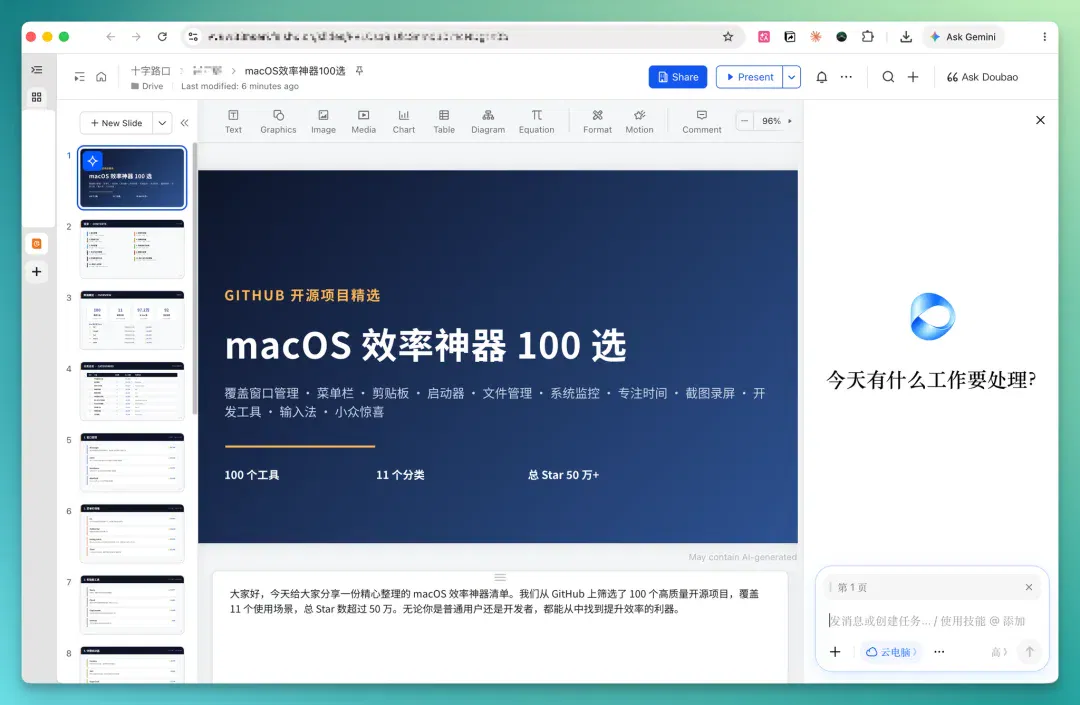Click the Doubao message input field
Image resolution: width=1080 pixels, height=705 pixels.
point(928,621)
